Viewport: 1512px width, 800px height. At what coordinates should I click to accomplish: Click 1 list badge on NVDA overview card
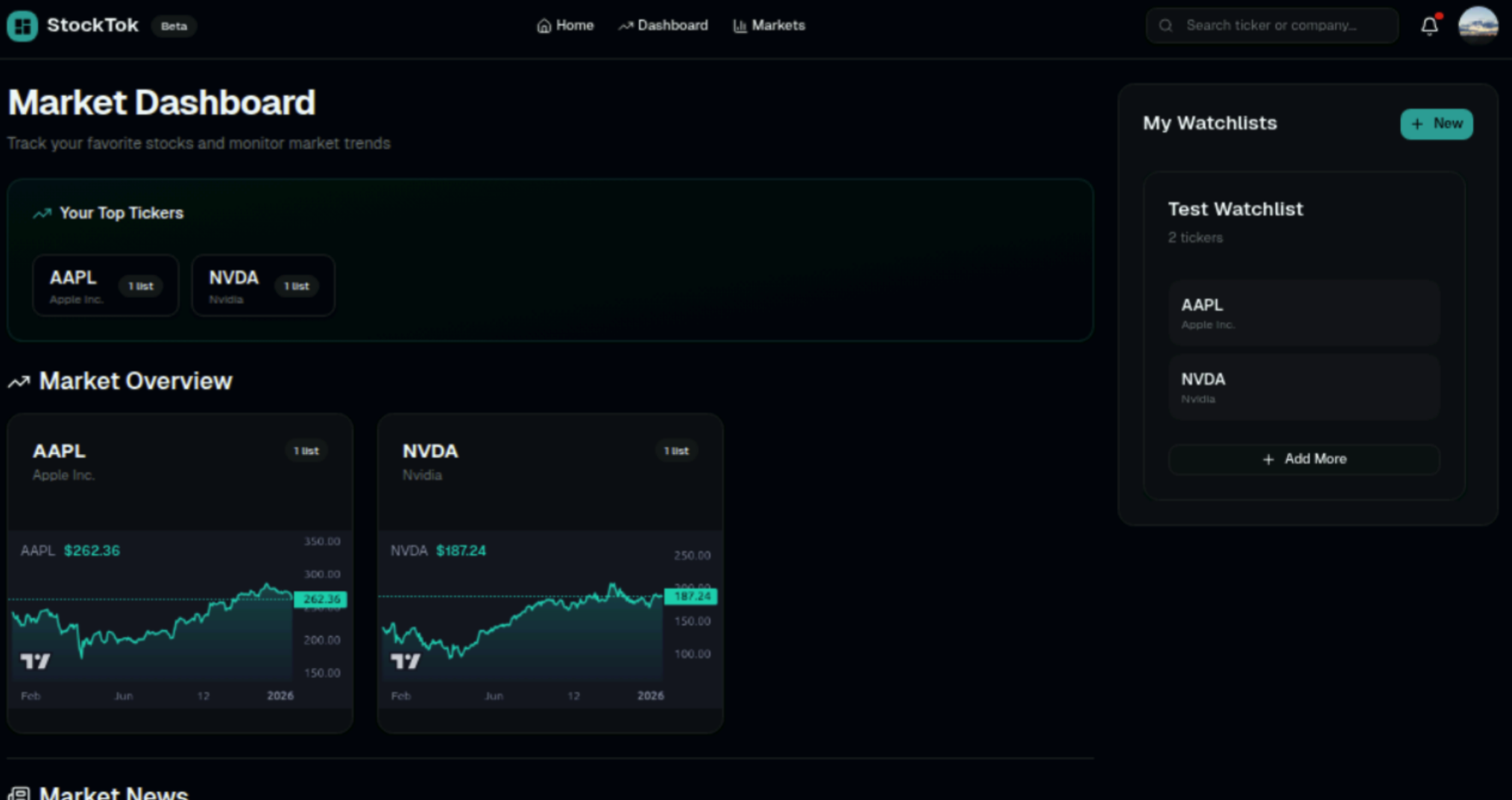(x=676, y=451)
